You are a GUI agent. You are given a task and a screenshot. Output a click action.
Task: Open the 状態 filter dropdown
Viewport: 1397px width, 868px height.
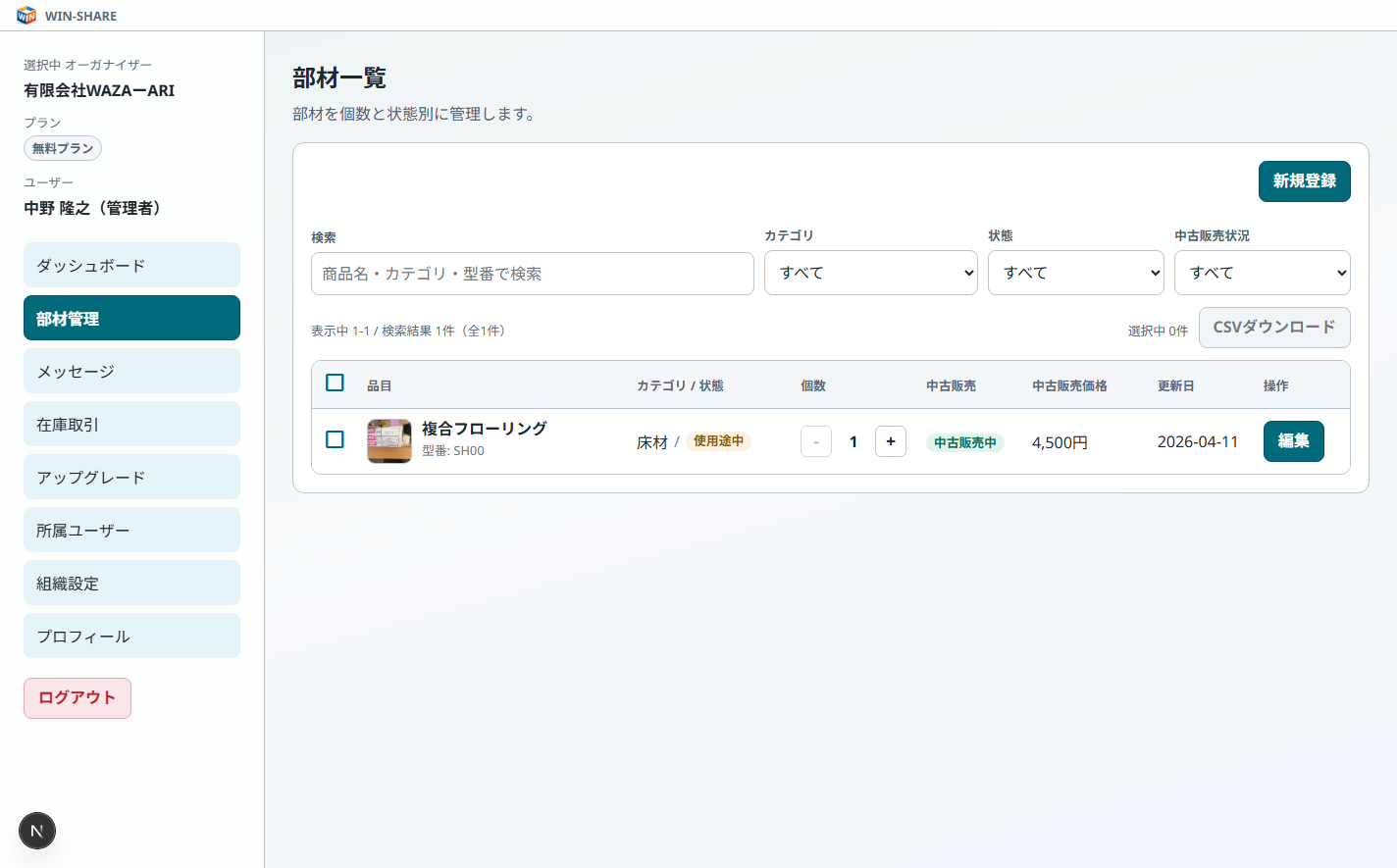coord(1076,273)
